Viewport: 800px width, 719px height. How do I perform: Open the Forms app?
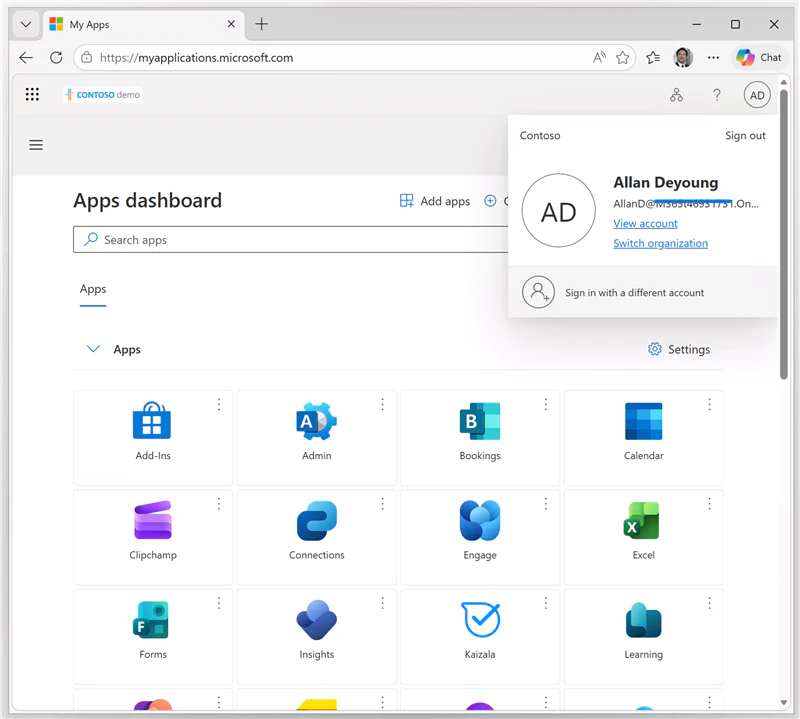[x=153, y=637]
